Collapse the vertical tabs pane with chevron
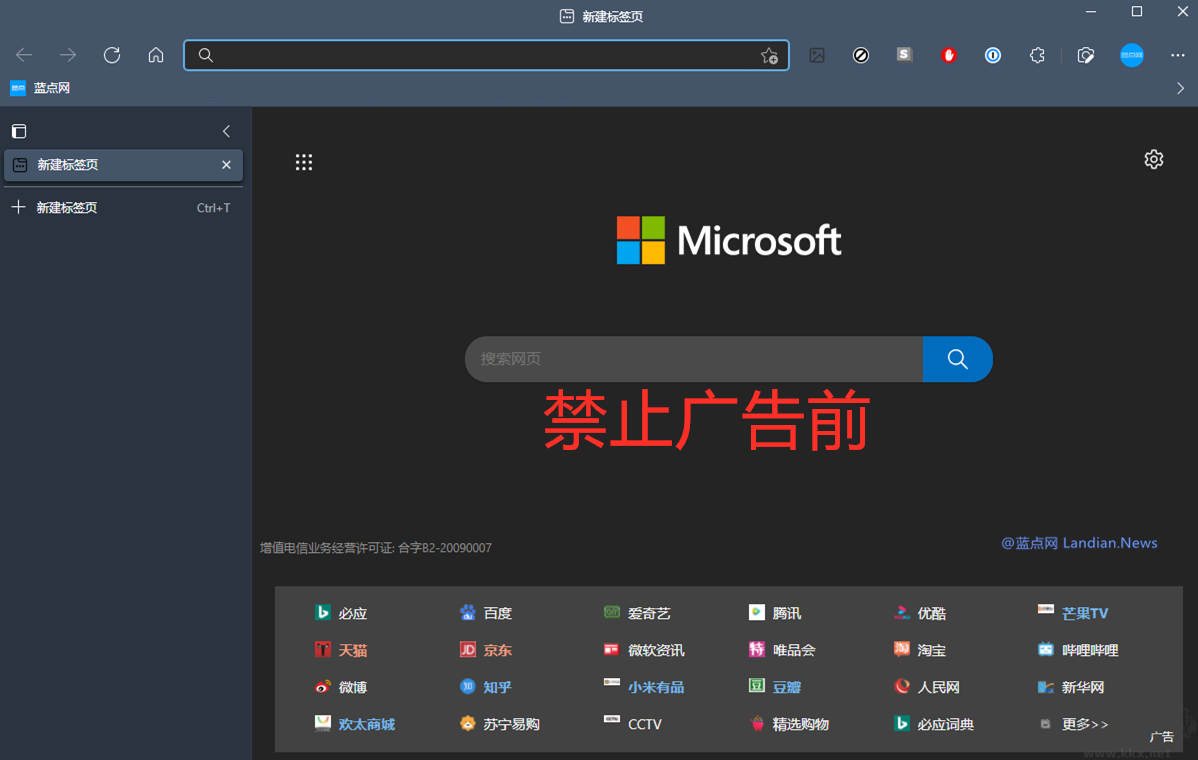Image resolution: width=1198 pixels, height=760 pixels. point(226,131)
